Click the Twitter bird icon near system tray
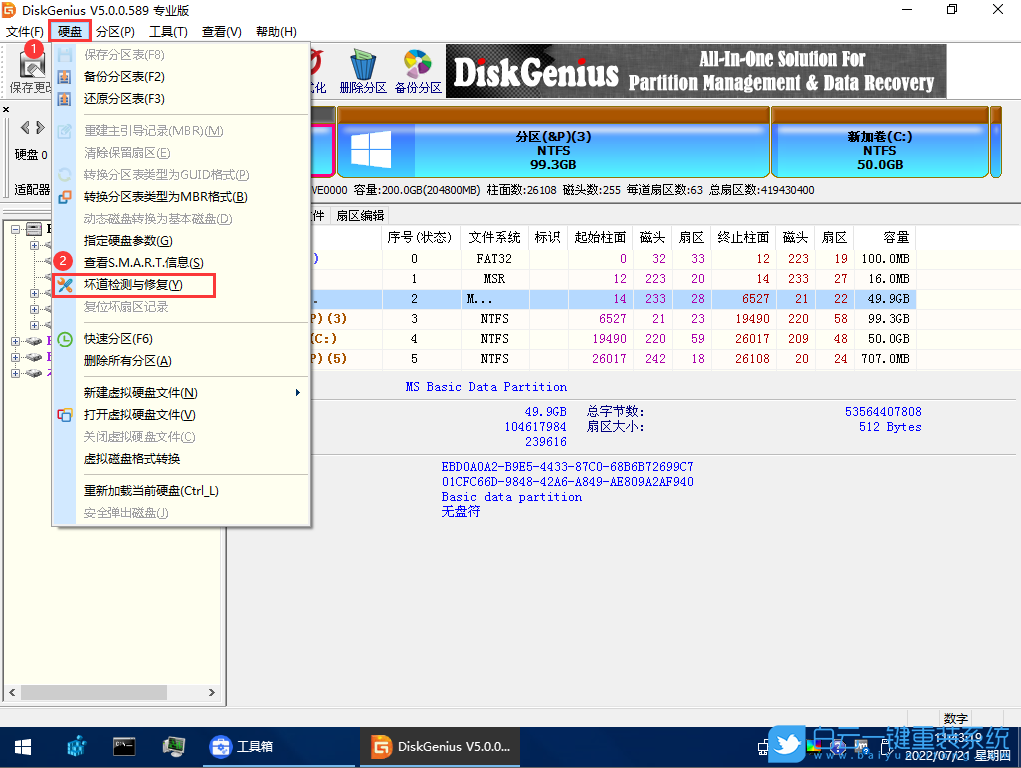This screenshot has width=1021, height=768. (x=787, y=744)
